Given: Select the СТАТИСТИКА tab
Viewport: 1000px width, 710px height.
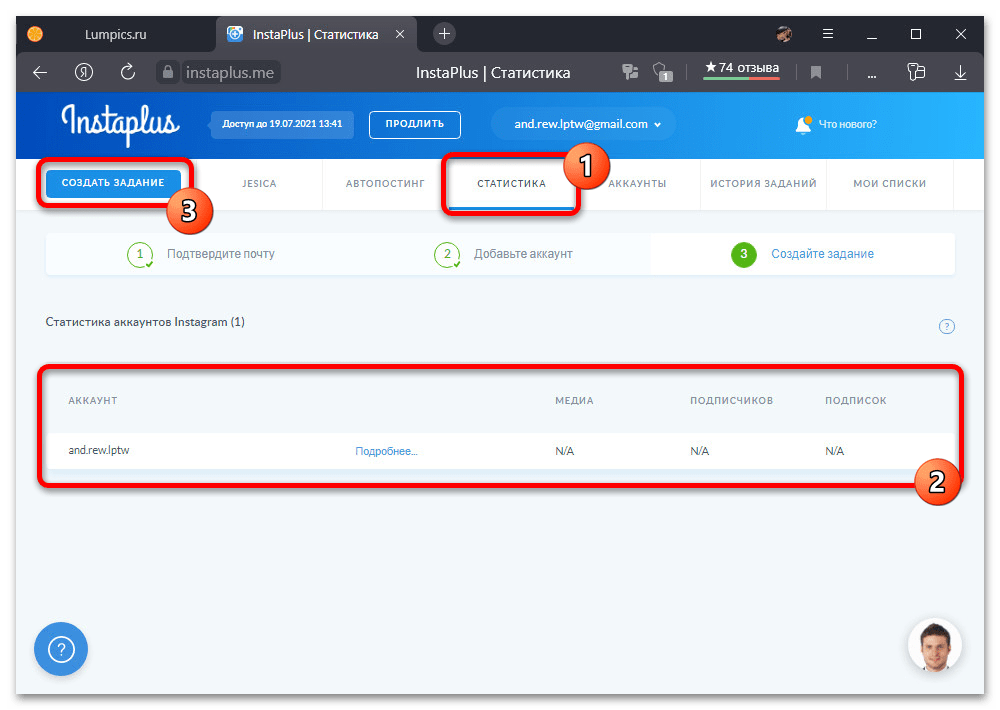Looking at the screenshot, I should click(511, 184).
